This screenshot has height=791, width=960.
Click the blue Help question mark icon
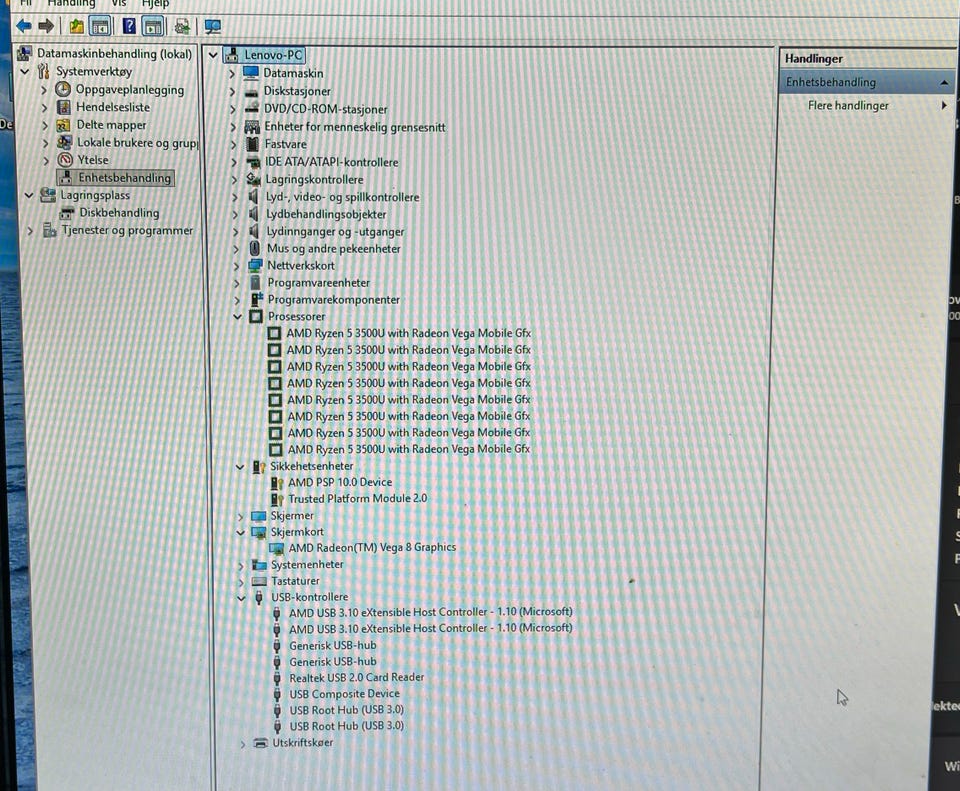129,26
